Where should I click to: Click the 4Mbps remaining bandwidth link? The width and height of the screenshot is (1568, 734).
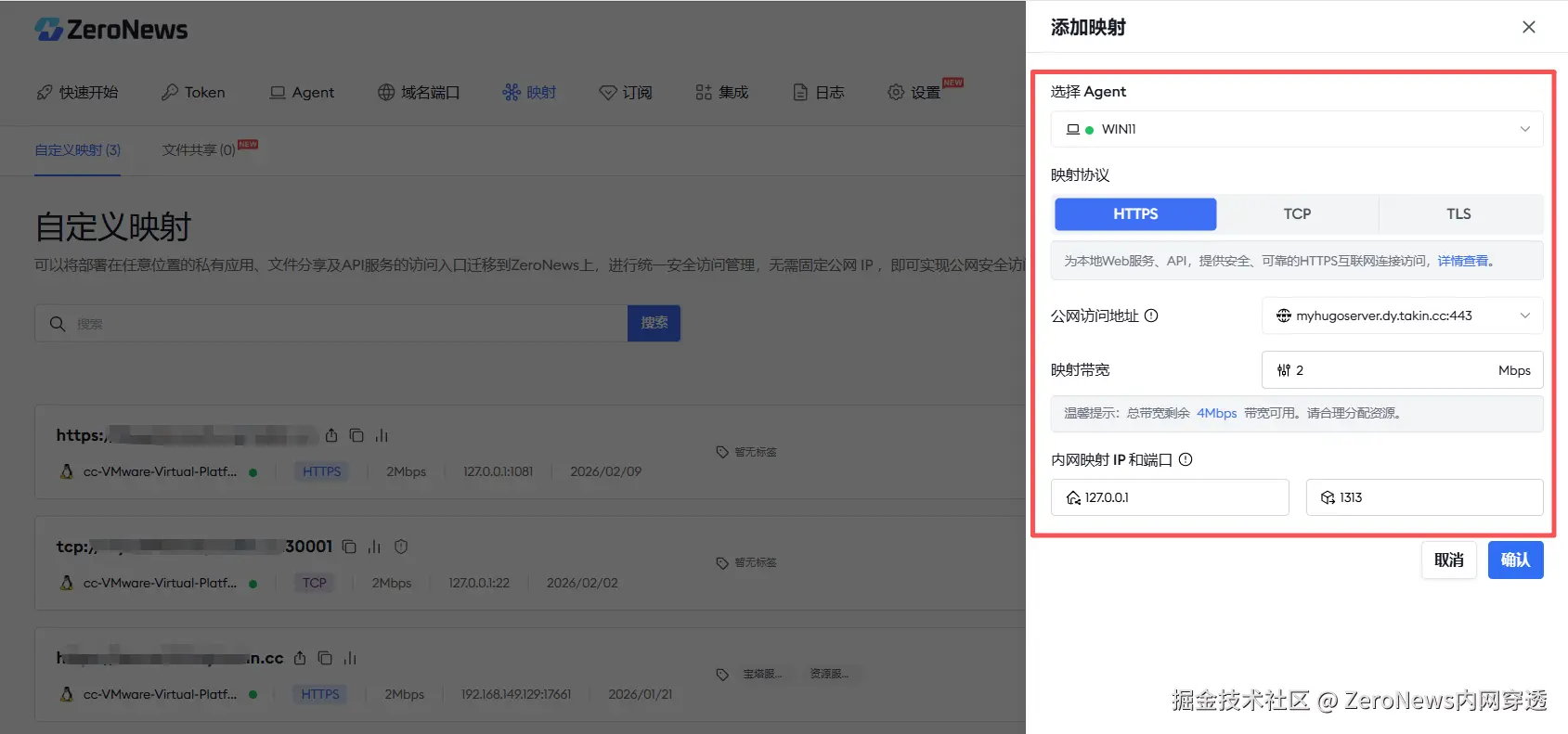point(1216,413)
